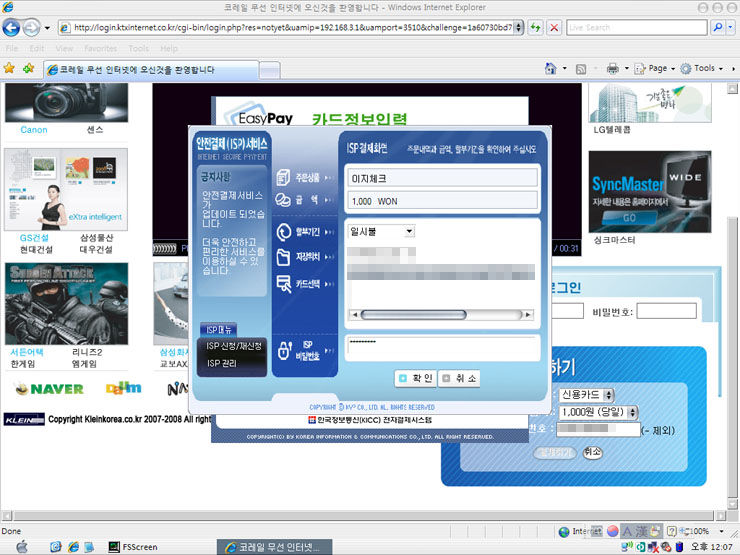This screenshot has width=740, height=555.
Task: Open the 일시불 installment dropdown
Action: point(409,231)
